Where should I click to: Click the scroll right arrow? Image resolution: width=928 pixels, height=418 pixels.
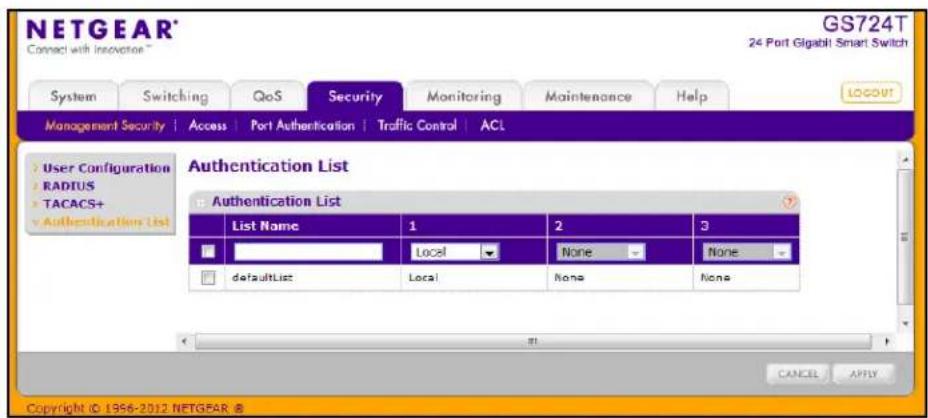[x=887, y=342]
